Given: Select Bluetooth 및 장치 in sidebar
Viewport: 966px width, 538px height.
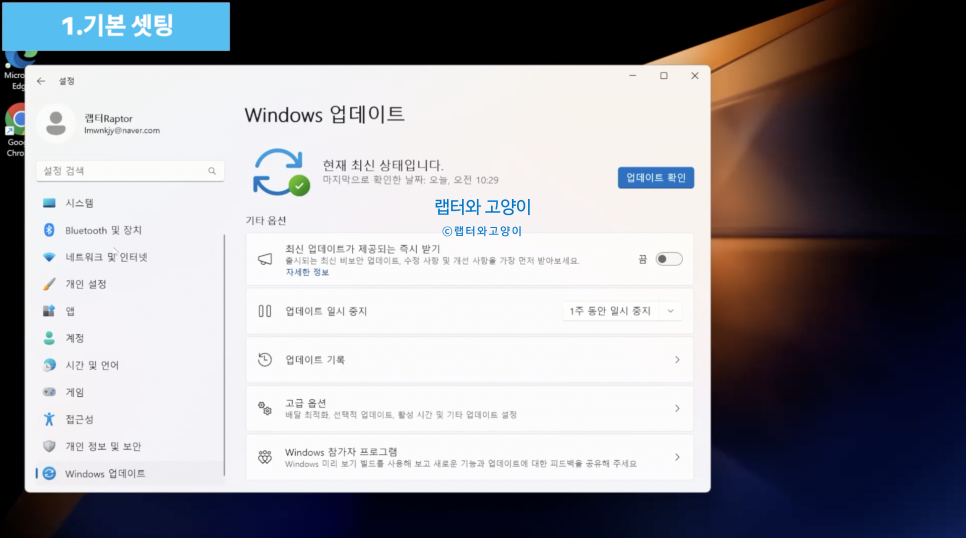Looking at the screenshot, I should tap(129, 230).
